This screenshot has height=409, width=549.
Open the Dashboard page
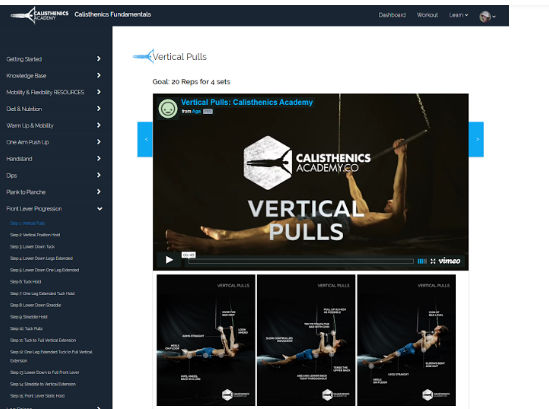(392, 15)
